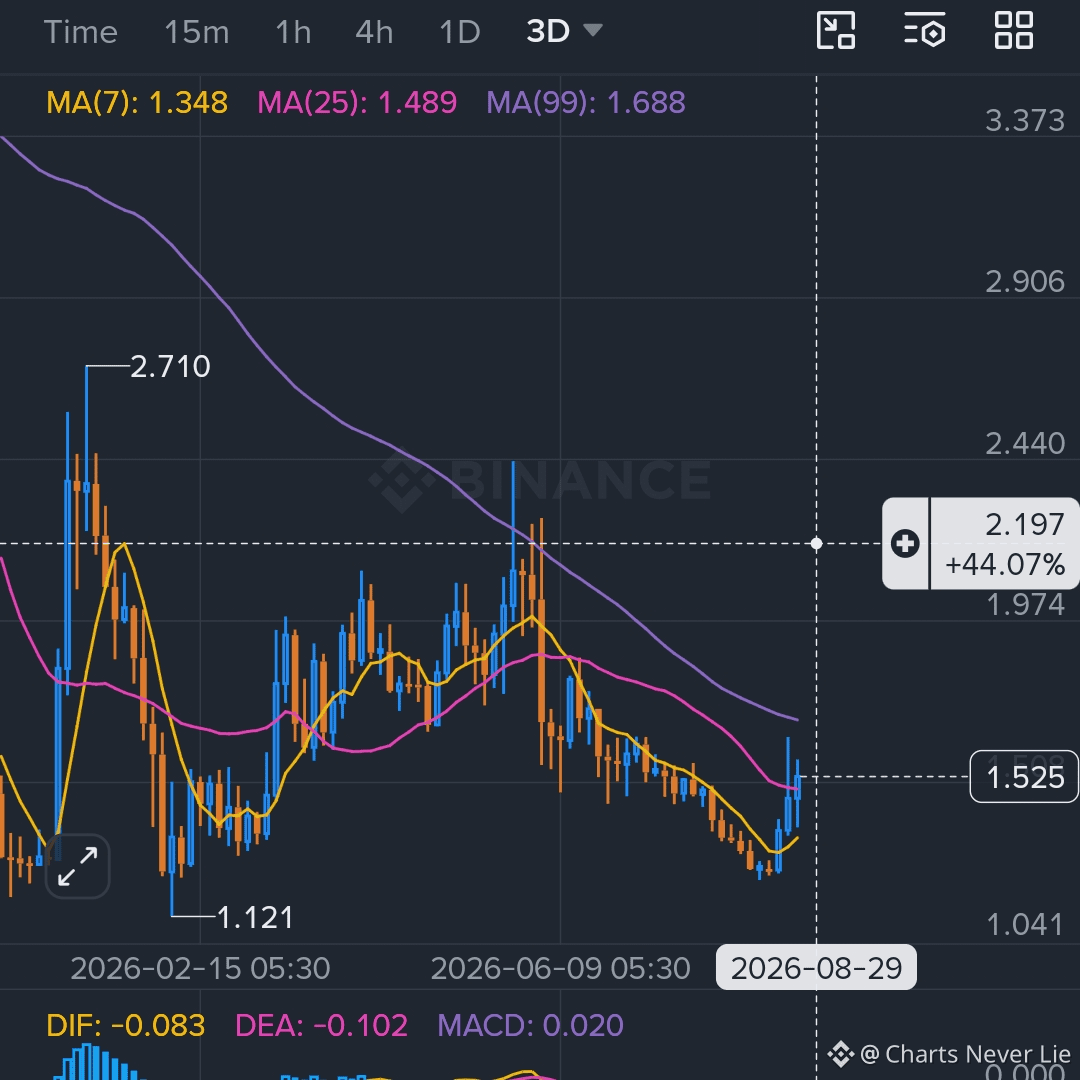Click the 3.373 price axis value
The width and height of the screenshot is (1080, 1080).
(x=1025, y=121)
